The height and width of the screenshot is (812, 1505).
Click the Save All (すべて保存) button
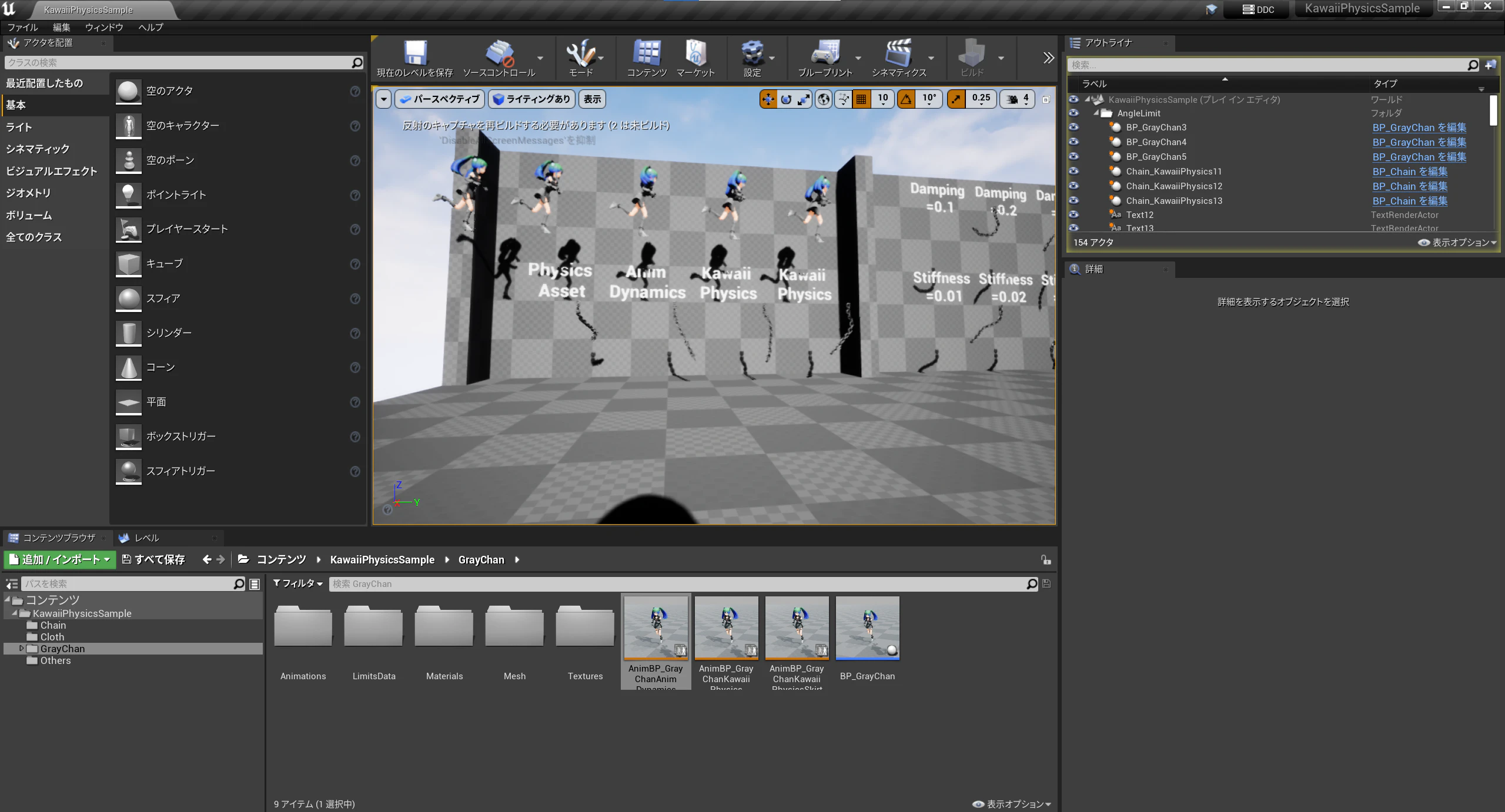tap(153, 559)
